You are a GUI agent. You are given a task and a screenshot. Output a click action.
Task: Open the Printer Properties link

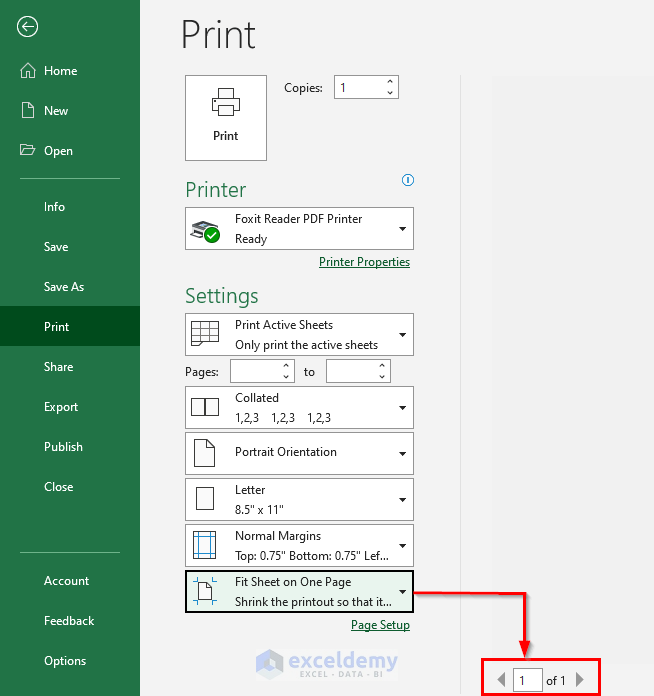[364, 262]
